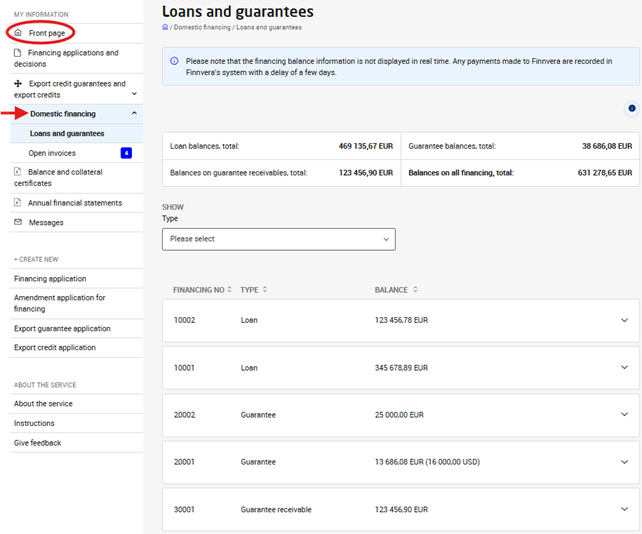The image size is (642, 534).
Task: Sort table by Type column arrows
Action: pos(265,290)
